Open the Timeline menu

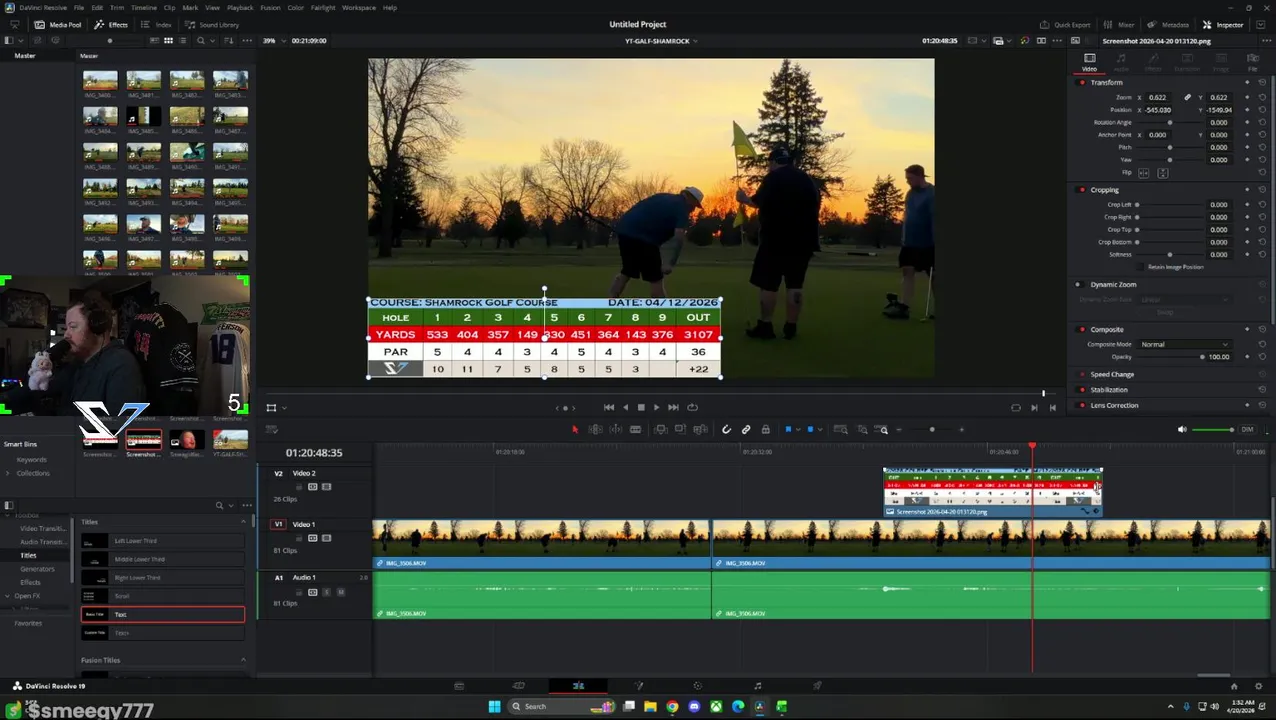(144, 7)
